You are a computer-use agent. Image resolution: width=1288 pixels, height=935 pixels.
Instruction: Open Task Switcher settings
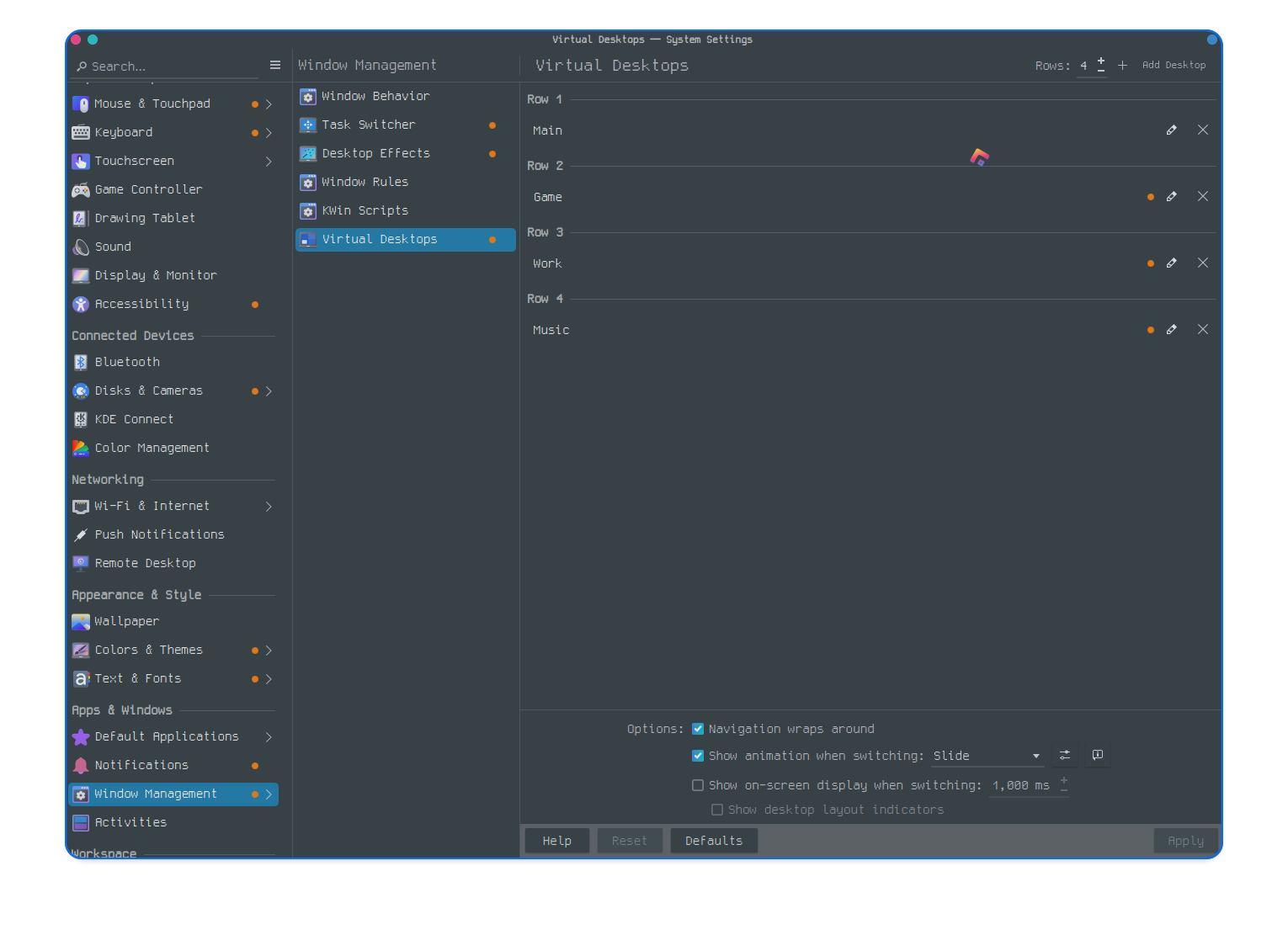pos(406,125)
